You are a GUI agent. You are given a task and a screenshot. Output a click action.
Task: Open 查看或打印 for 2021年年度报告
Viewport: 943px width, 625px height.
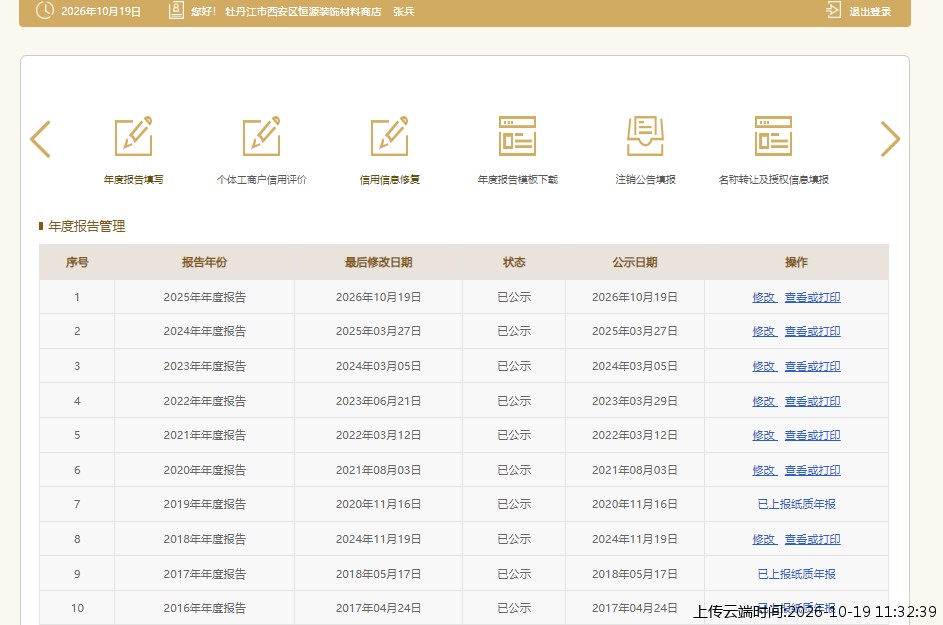point(812,436)
